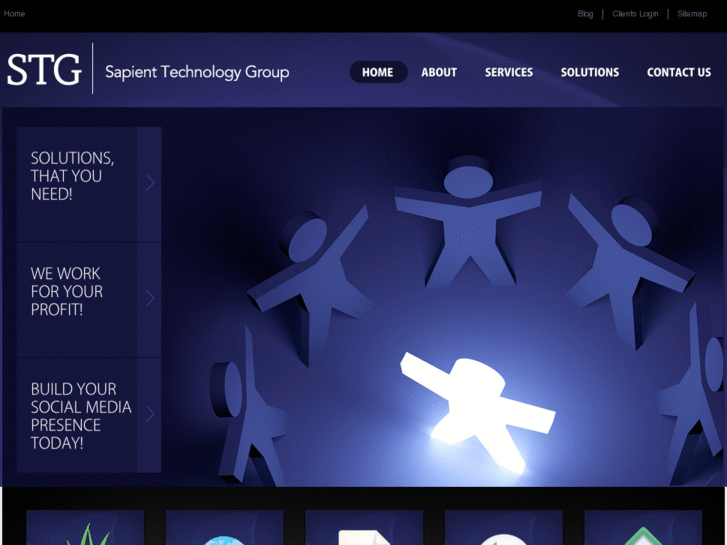Open the Sitemap link
This screenshot has height=545, width=727.
[692, 14]
